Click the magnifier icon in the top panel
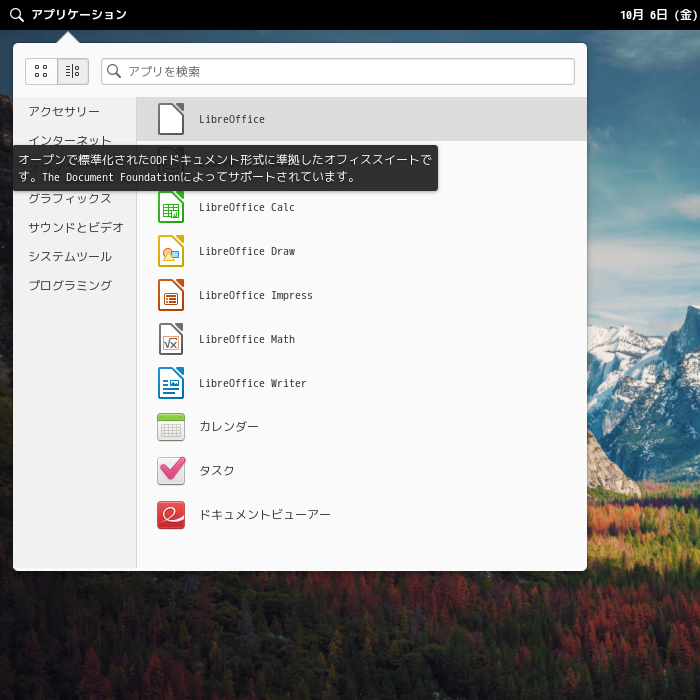This screenshot has height=700, width=700. [x=17, y=15]
